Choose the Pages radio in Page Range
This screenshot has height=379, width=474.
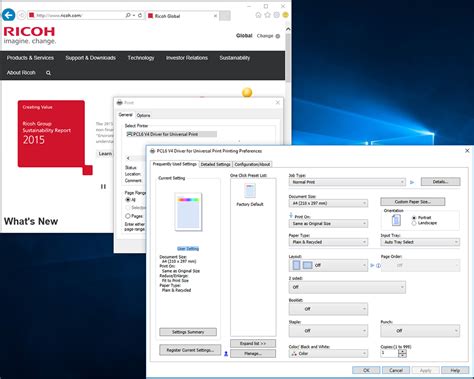pos(128,216)
